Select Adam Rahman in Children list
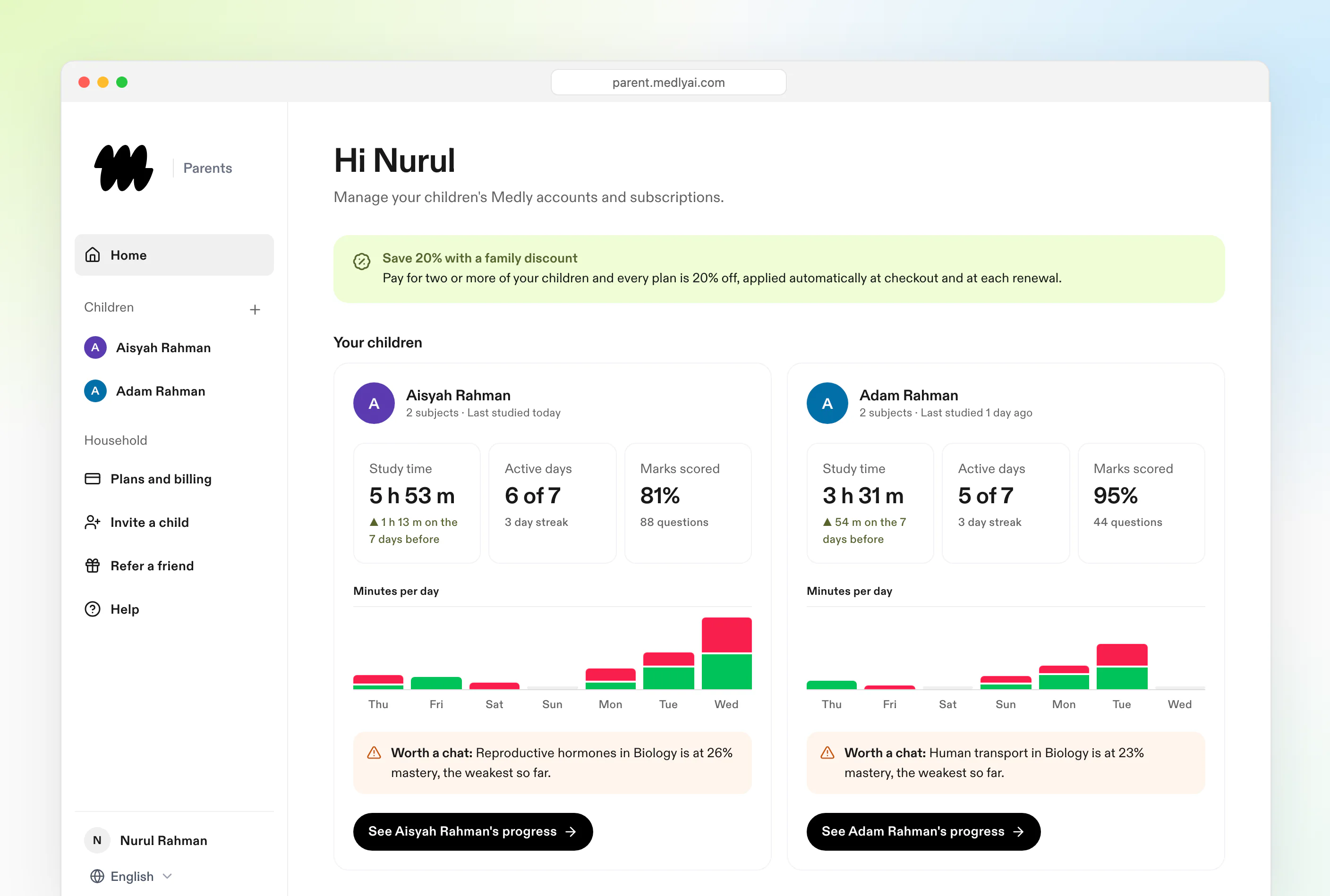This screenshot has width=1330, height=896. point(174,391)
